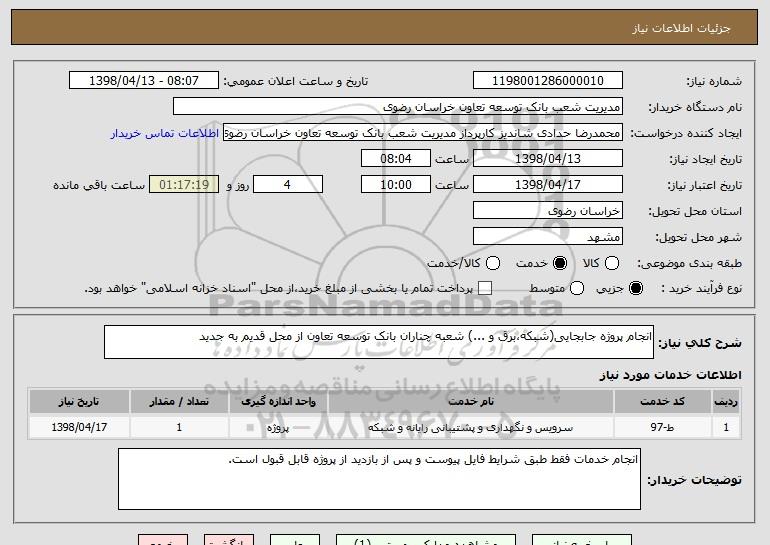Click the buyer notes box توضیحات خریدار

coord(379,479)
